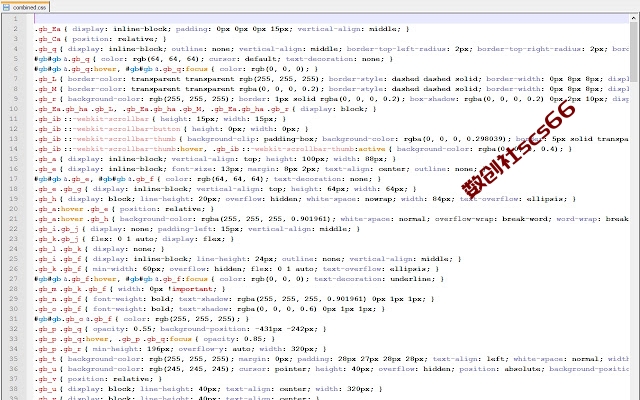
Task: Click the ".gb_M" selector on line 8
Action: pyautogui.click(x=45, y=89)
